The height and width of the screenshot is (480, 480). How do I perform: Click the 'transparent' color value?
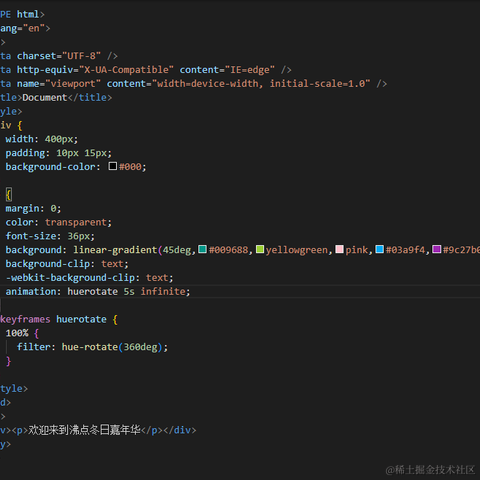[x=76, y=222]
